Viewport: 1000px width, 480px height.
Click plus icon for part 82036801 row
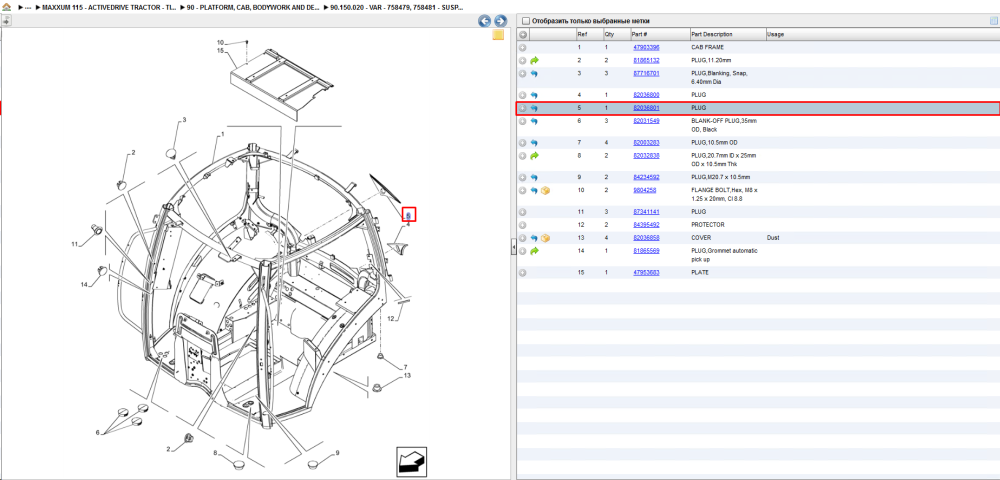522,108
